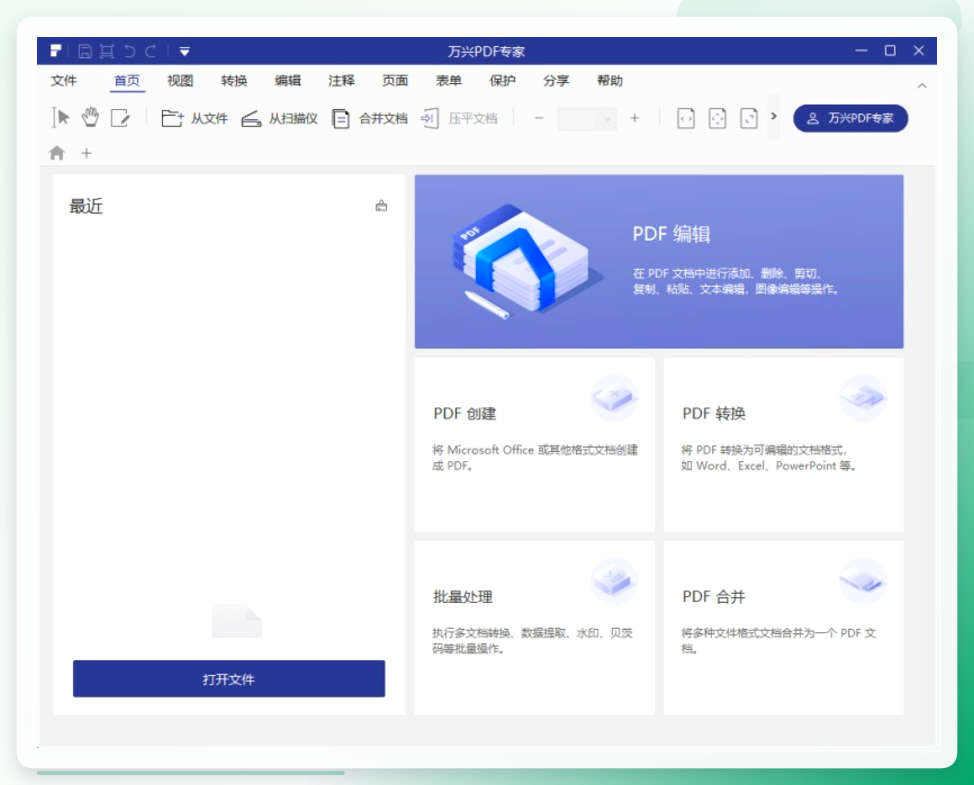Open the 批量处理 card

(x=534, y=628)
